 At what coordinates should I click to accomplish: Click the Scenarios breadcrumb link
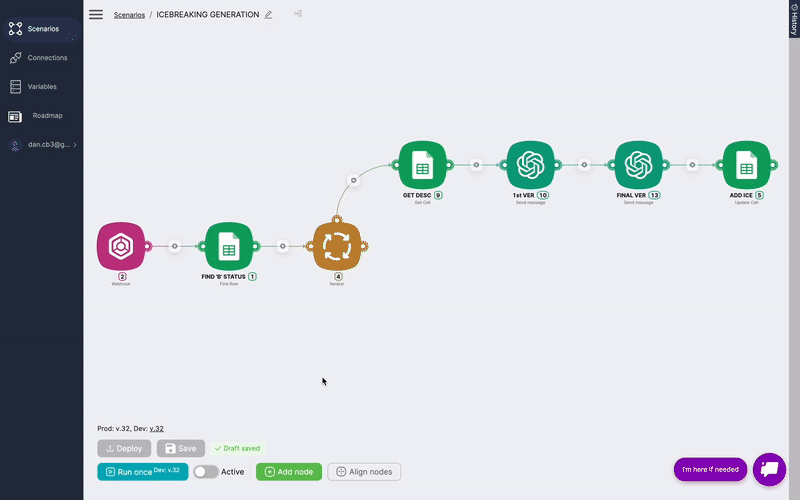pyautogui.click(x=129, y=15)
